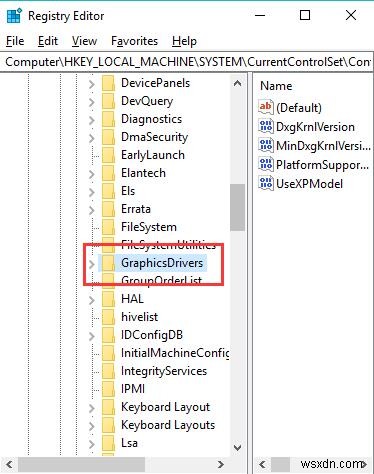374x474 pixels.
Task: Select the EarlyLaunch key name
Action: (x=153, y=155)
